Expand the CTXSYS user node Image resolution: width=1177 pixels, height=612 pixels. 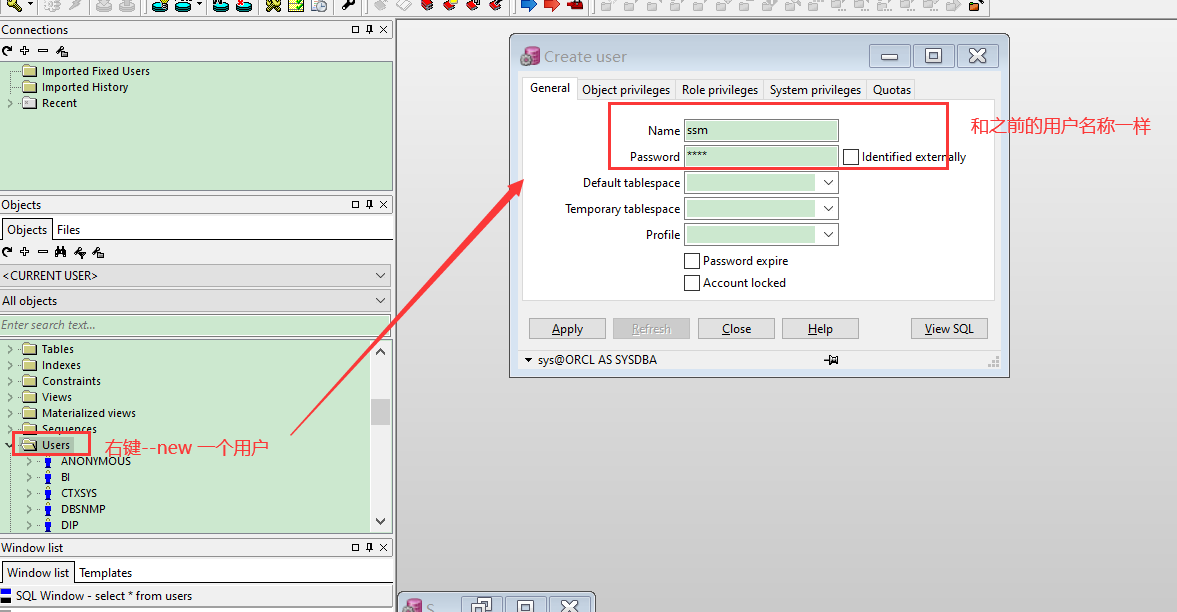29,493
